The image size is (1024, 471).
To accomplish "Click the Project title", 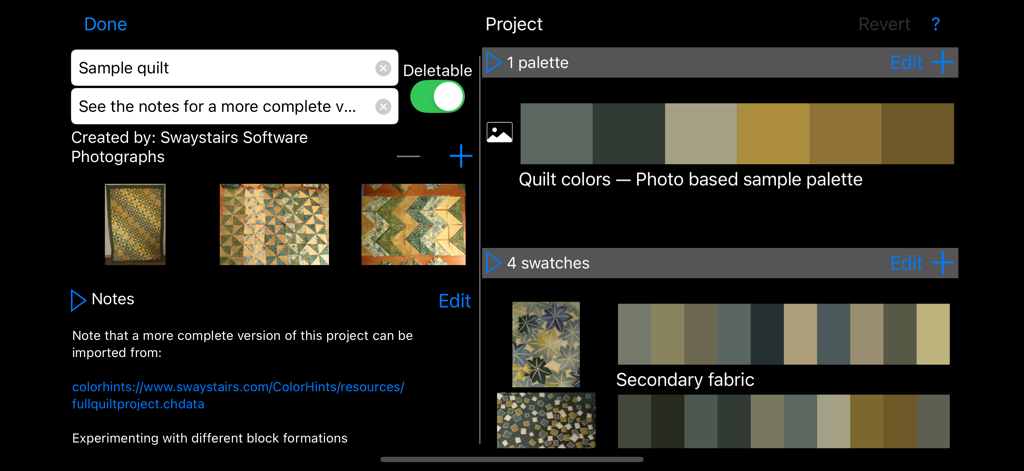I will pyautogui.click(x=514, y=25).
